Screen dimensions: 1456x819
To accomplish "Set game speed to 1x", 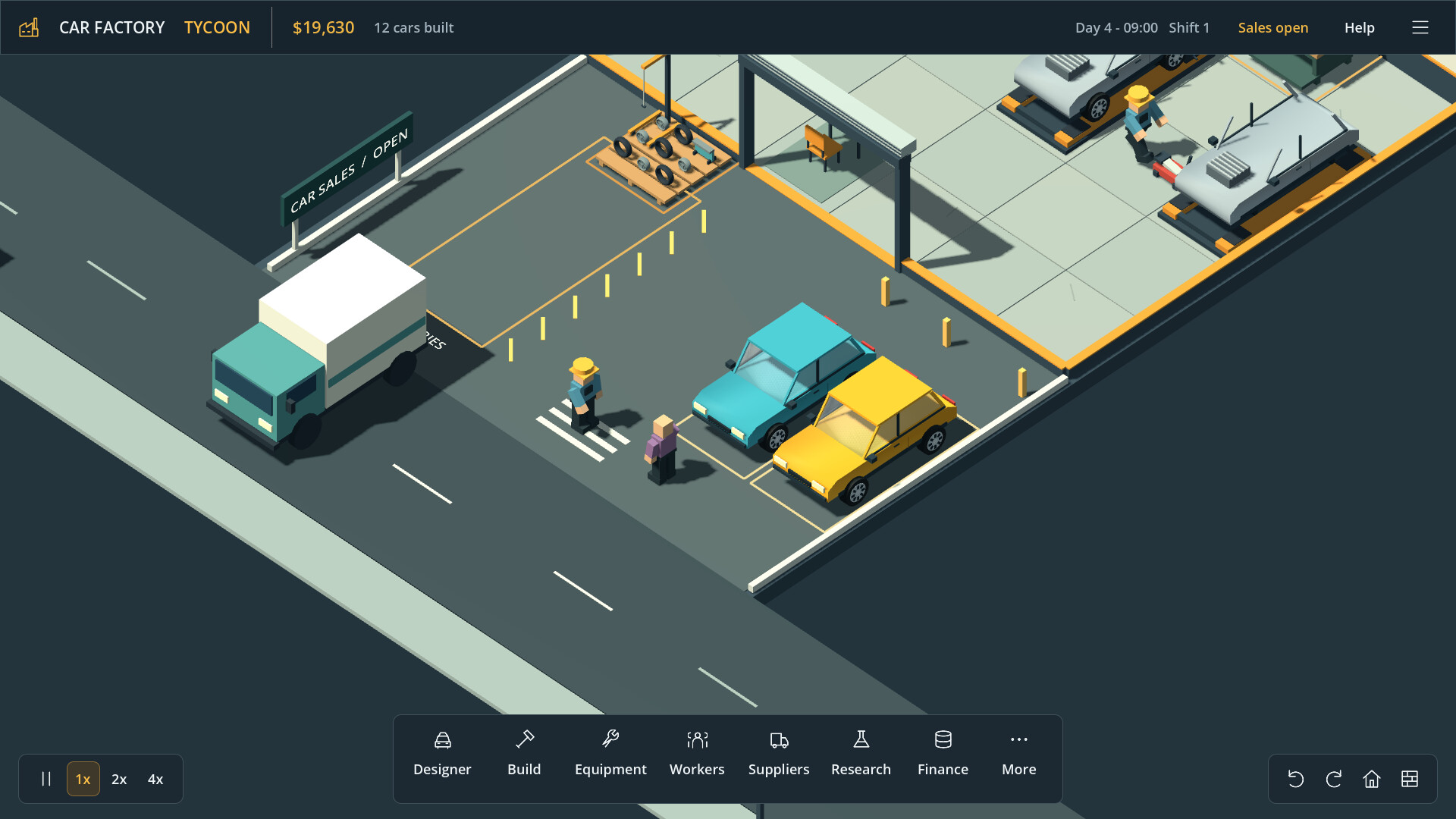I will pos(83,779).
